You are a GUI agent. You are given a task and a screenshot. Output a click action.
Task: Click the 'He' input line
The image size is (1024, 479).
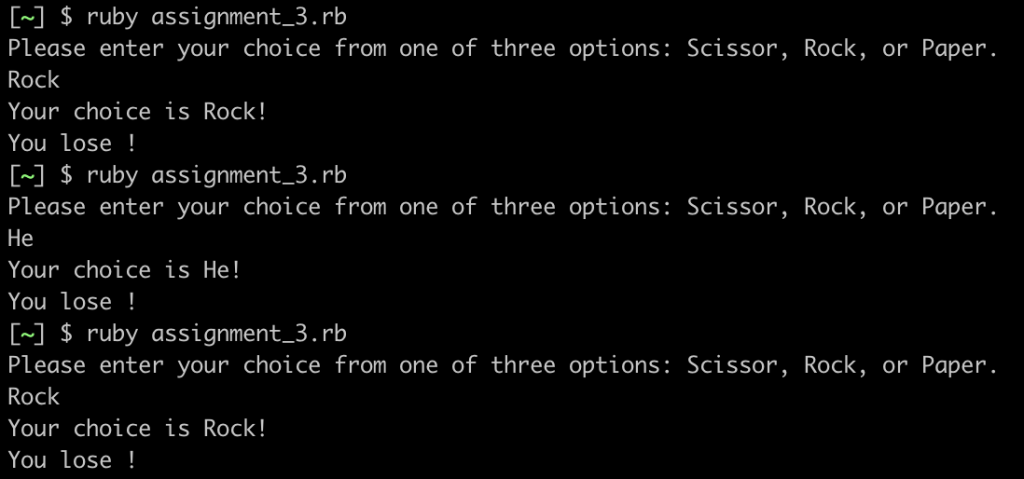(x=20, y=238)
